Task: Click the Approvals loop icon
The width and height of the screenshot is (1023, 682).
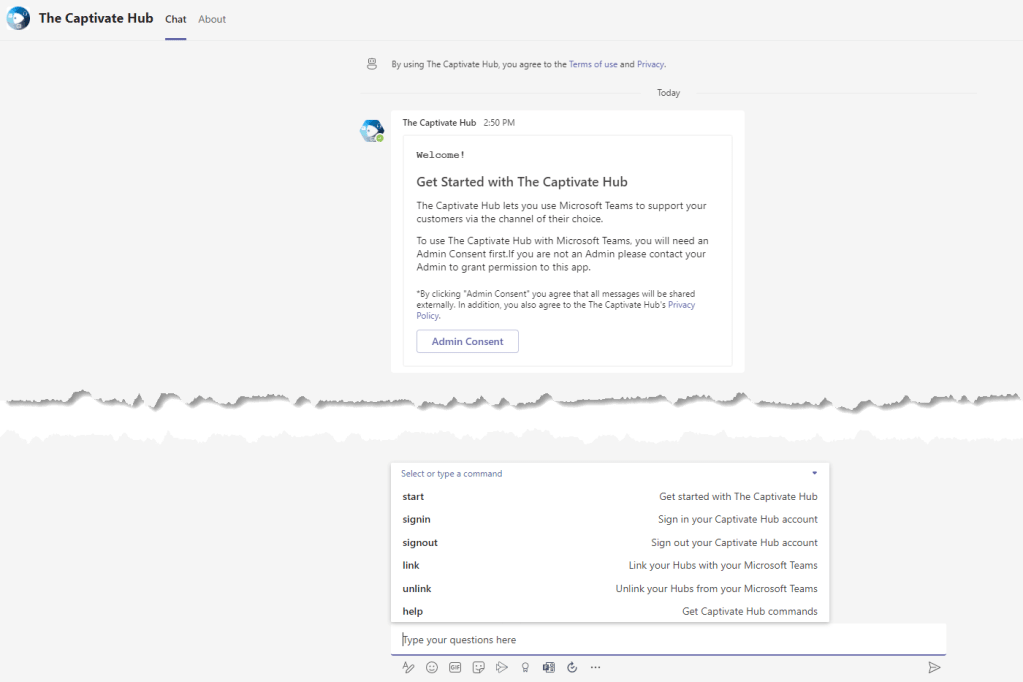Action: 572,667
